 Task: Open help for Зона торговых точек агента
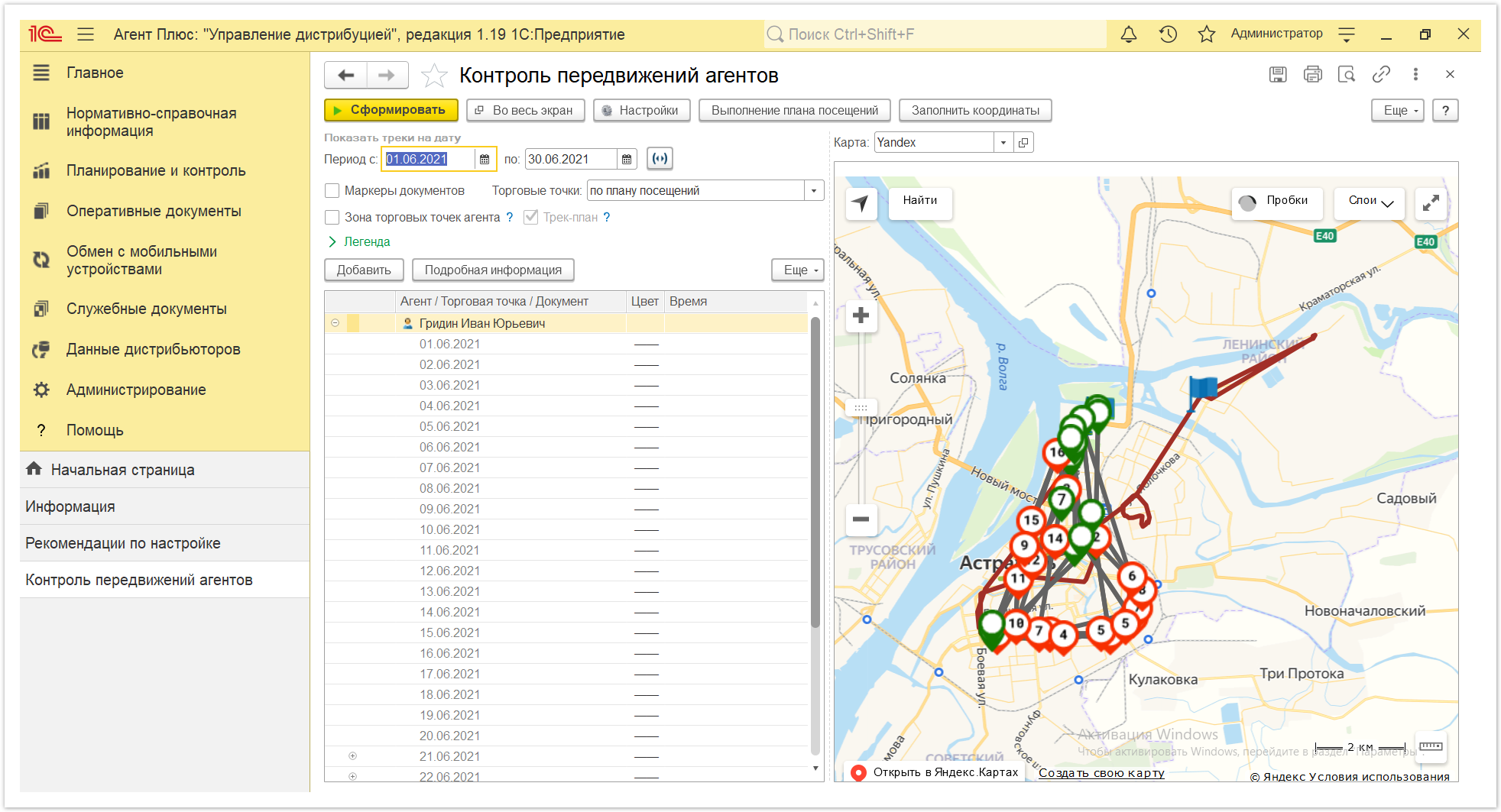510,217
